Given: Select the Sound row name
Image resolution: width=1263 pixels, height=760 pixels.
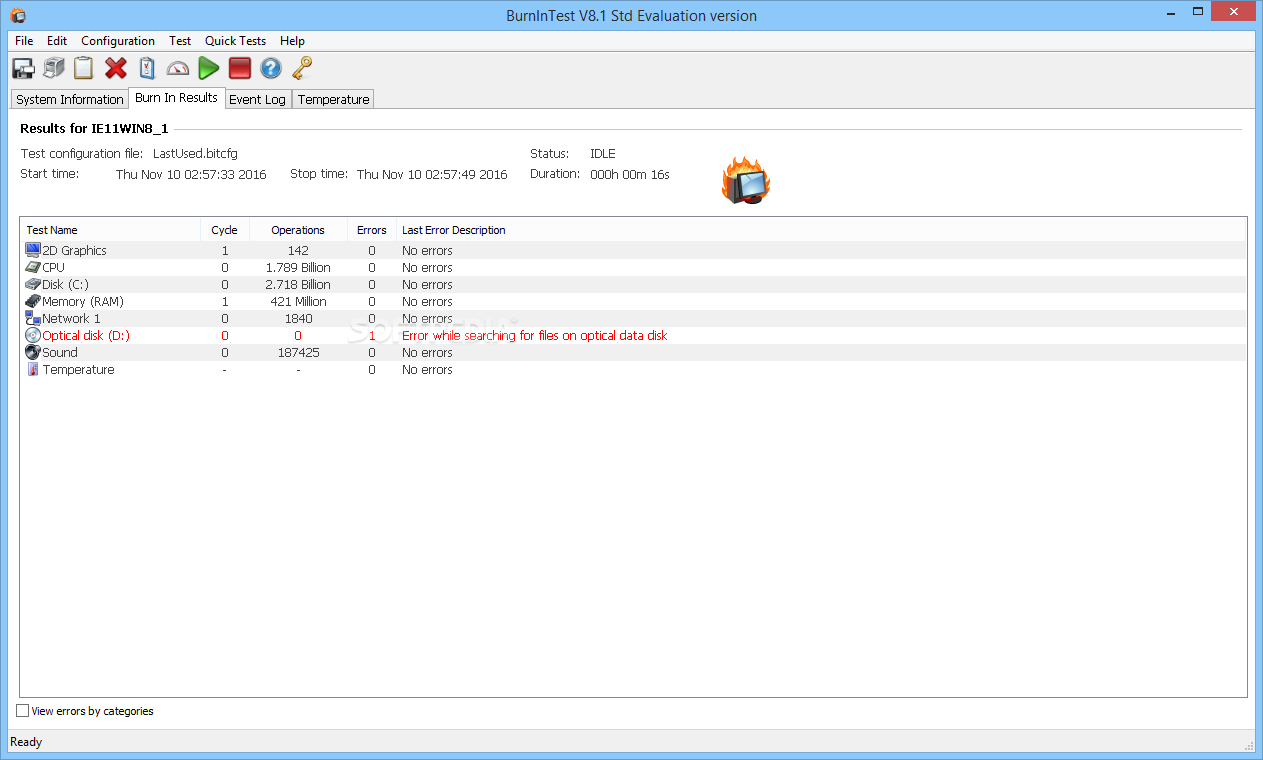Looking at the screenshot, I should click(x=60, y=352).
